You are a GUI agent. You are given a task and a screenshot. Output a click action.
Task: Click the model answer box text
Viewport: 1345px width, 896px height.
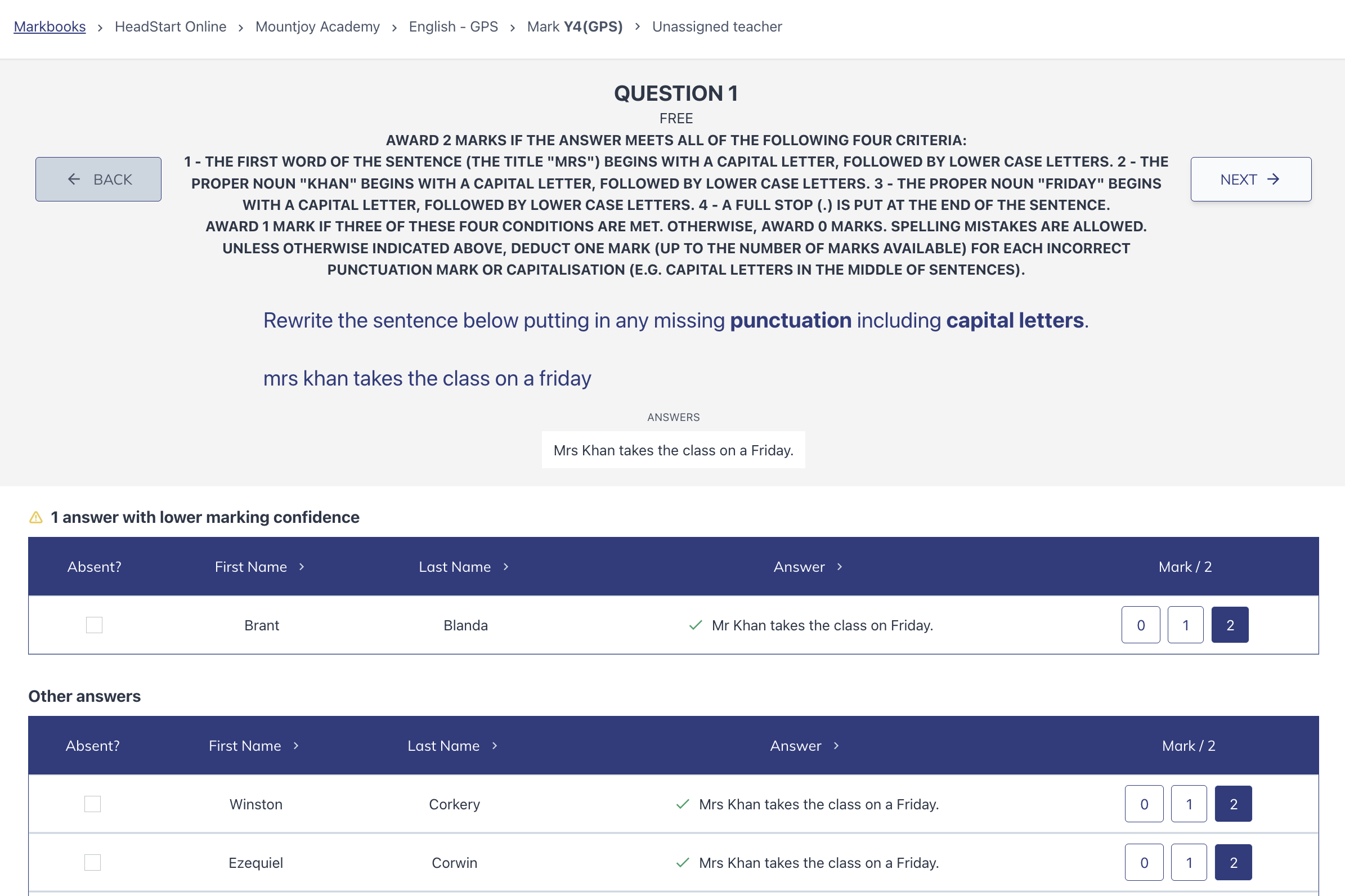pos(673,450)
